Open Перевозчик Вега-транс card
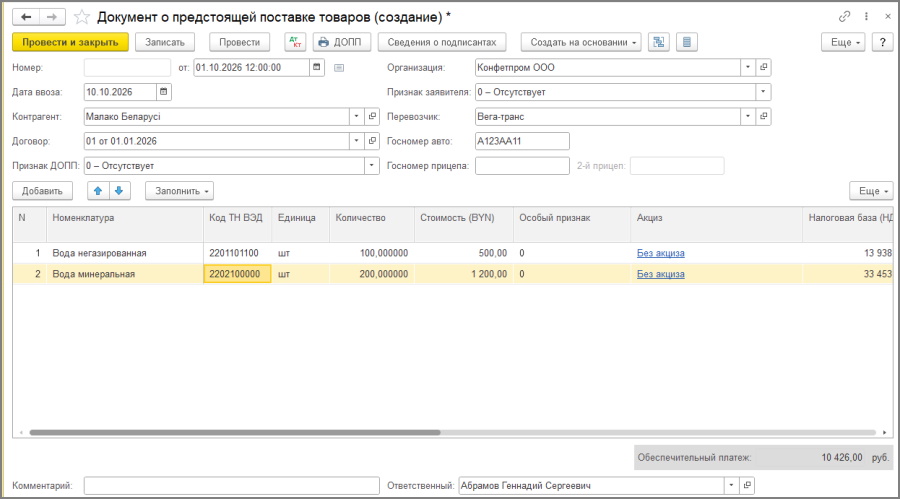 click(x=763, y=117)
